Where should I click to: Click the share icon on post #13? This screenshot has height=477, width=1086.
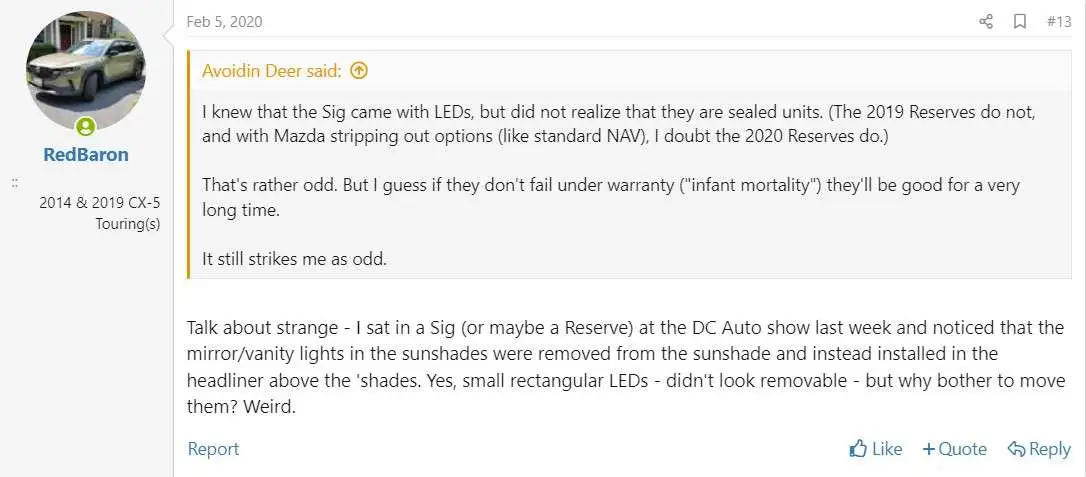click(986, 21)
